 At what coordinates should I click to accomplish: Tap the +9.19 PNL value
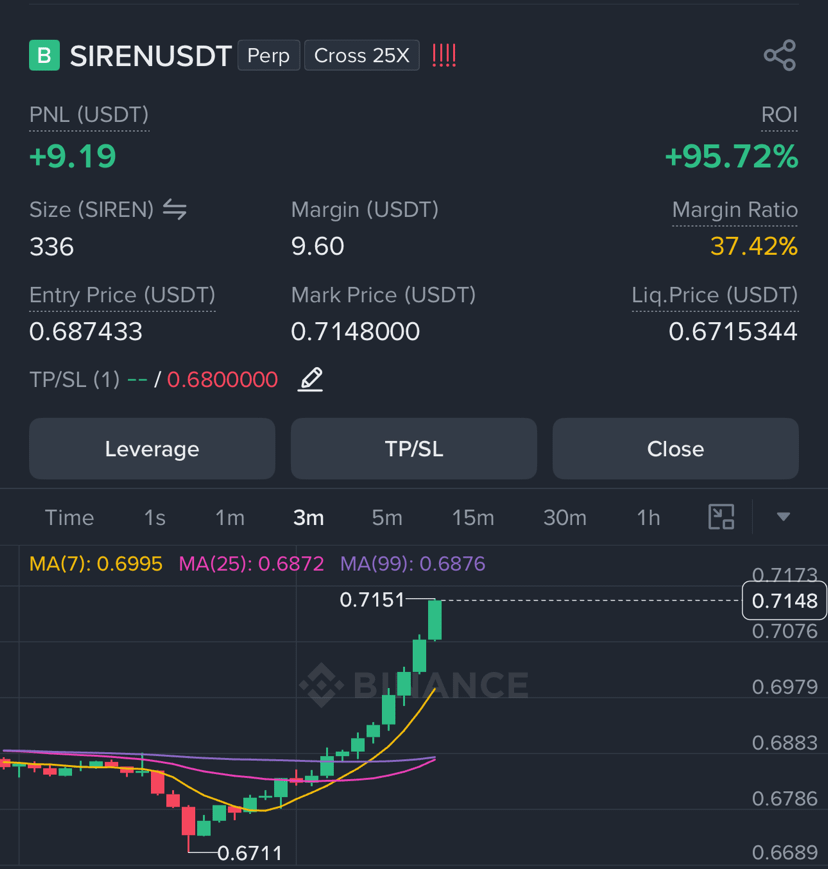(x=73, y=156)
